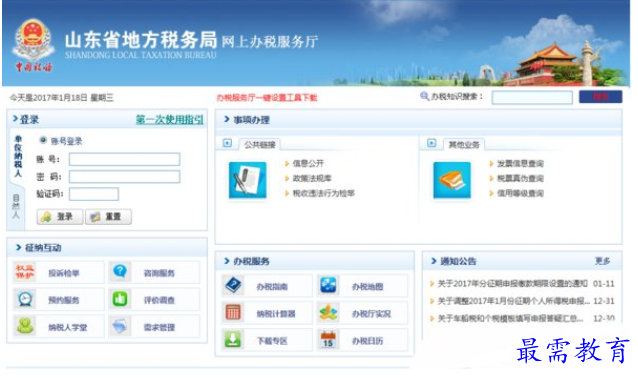The image size is (638, 382).
Task: Click the 投诉检举 rights protection icon
Action: click(x=25, y=272)
